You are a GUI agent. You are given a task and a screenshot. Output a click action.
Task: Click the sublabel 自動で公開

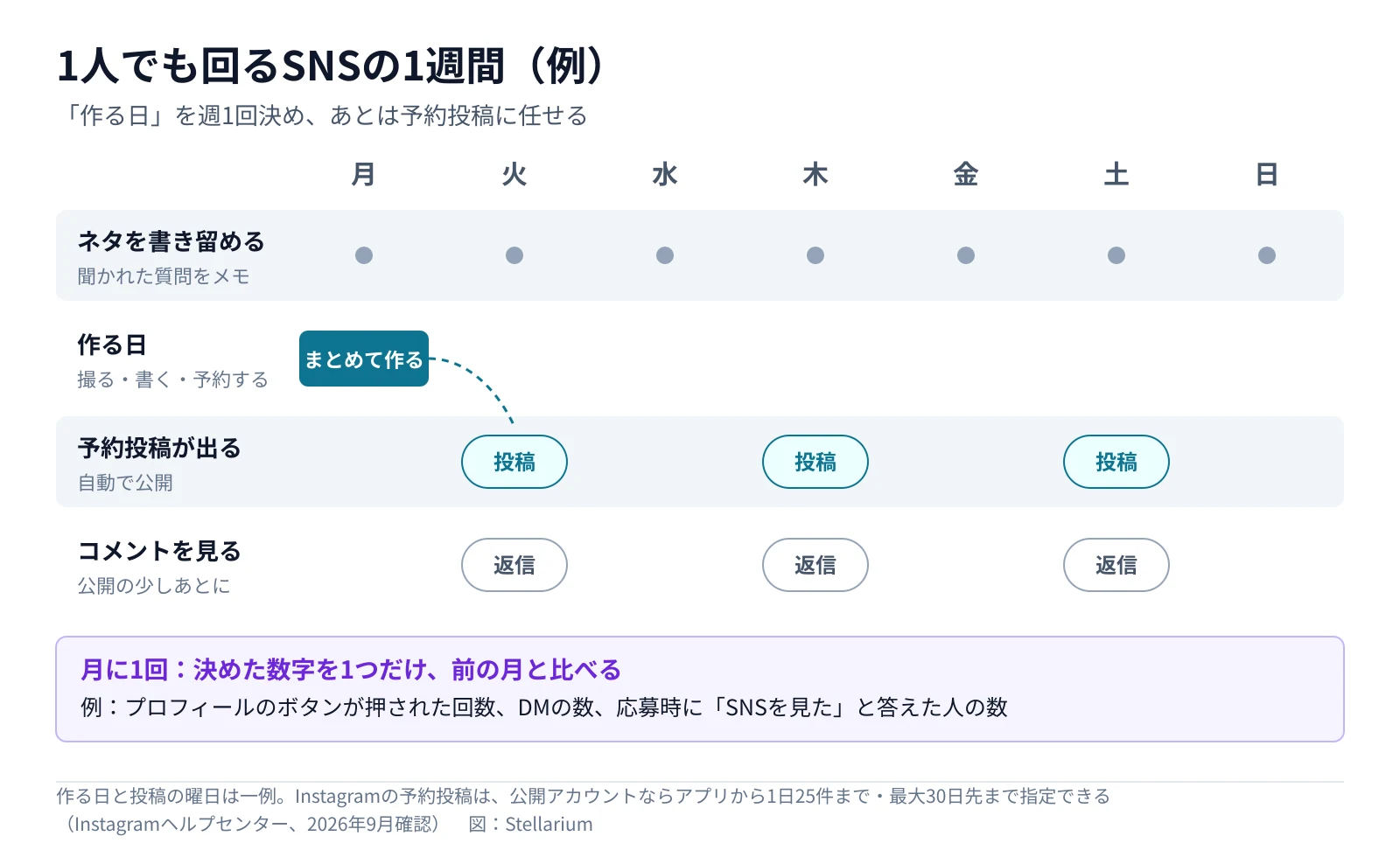pos(125,483)
